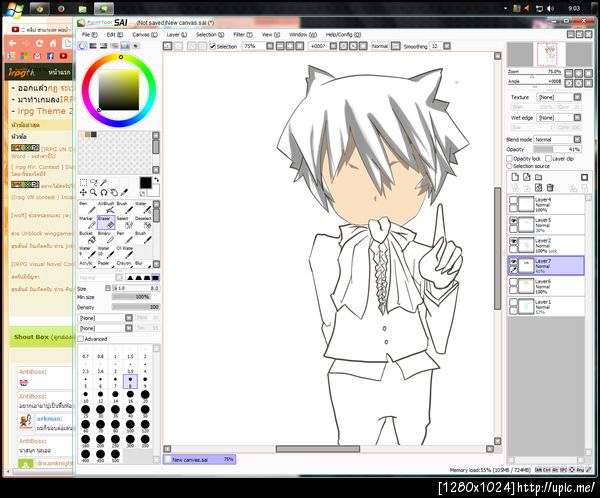Image resolution: width=600 pixels, height=498 pixels.
Task: Select Layer7 in the layer list
Action: [546, 266]
